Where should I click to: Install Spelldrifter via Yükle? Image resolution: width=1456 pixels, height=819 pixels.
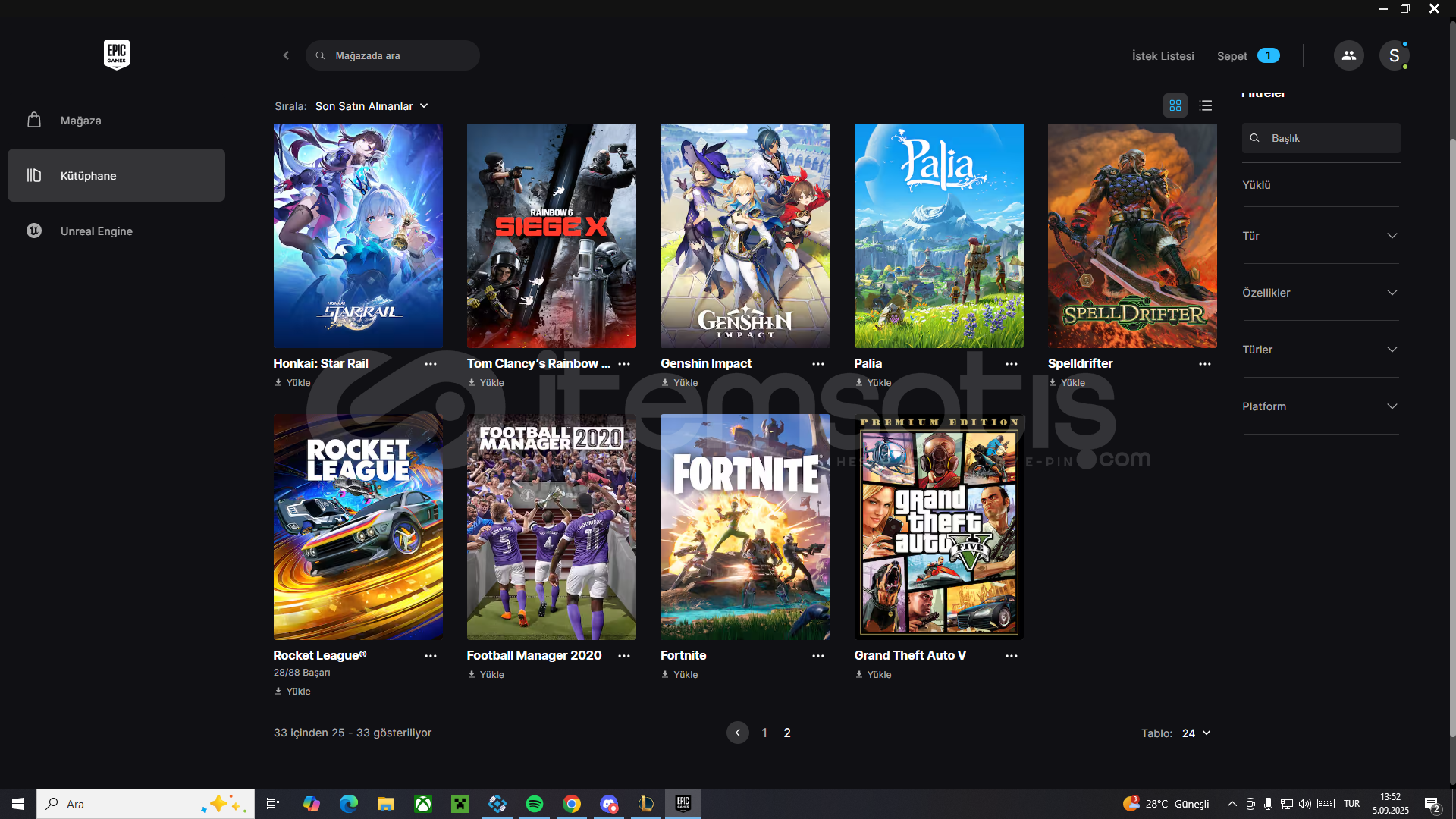pyautogui.click(x=1067, y=383)
